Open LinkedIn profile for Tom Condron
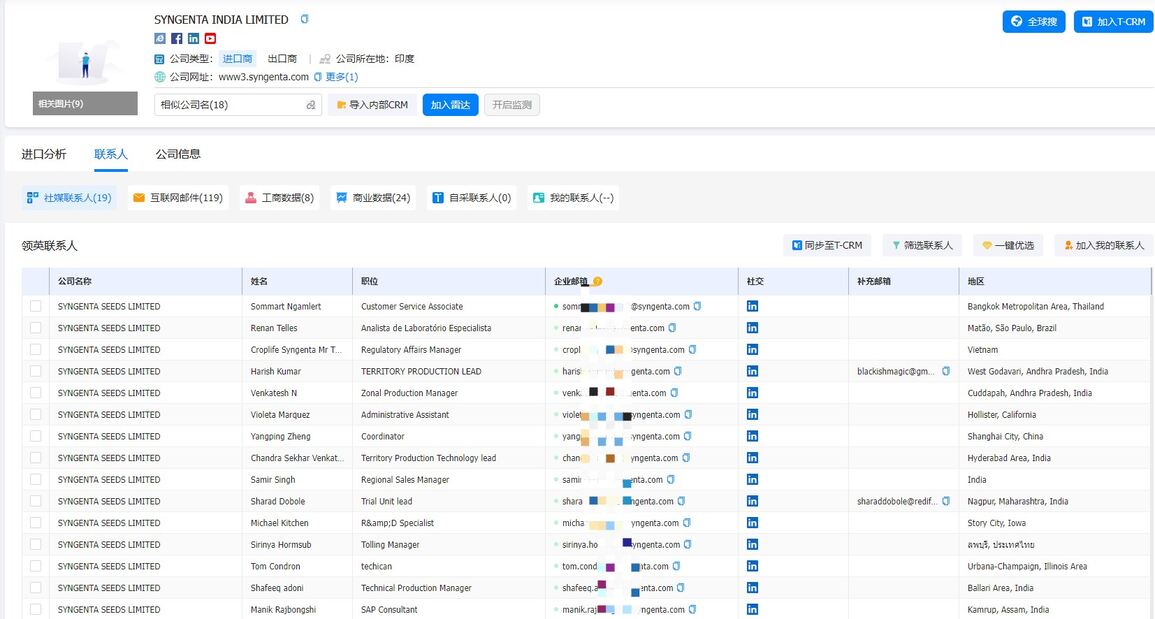1155x619 pixels. click(x=752, y=566)
